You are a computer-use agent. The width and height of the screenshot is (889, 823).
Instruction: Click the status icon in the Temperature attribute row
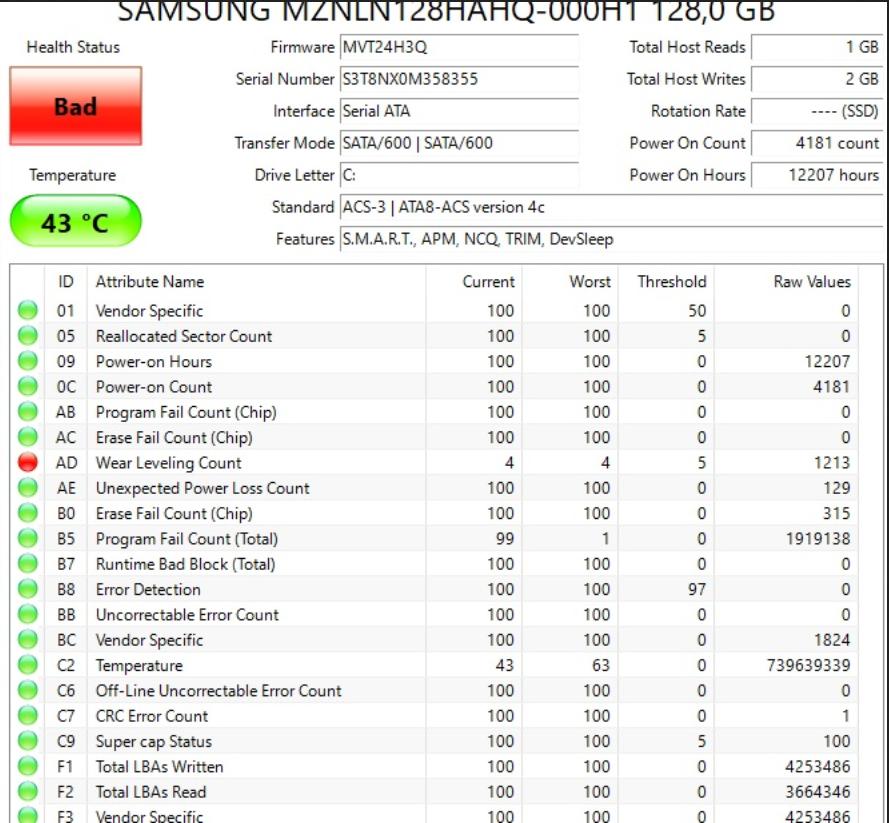28,665
